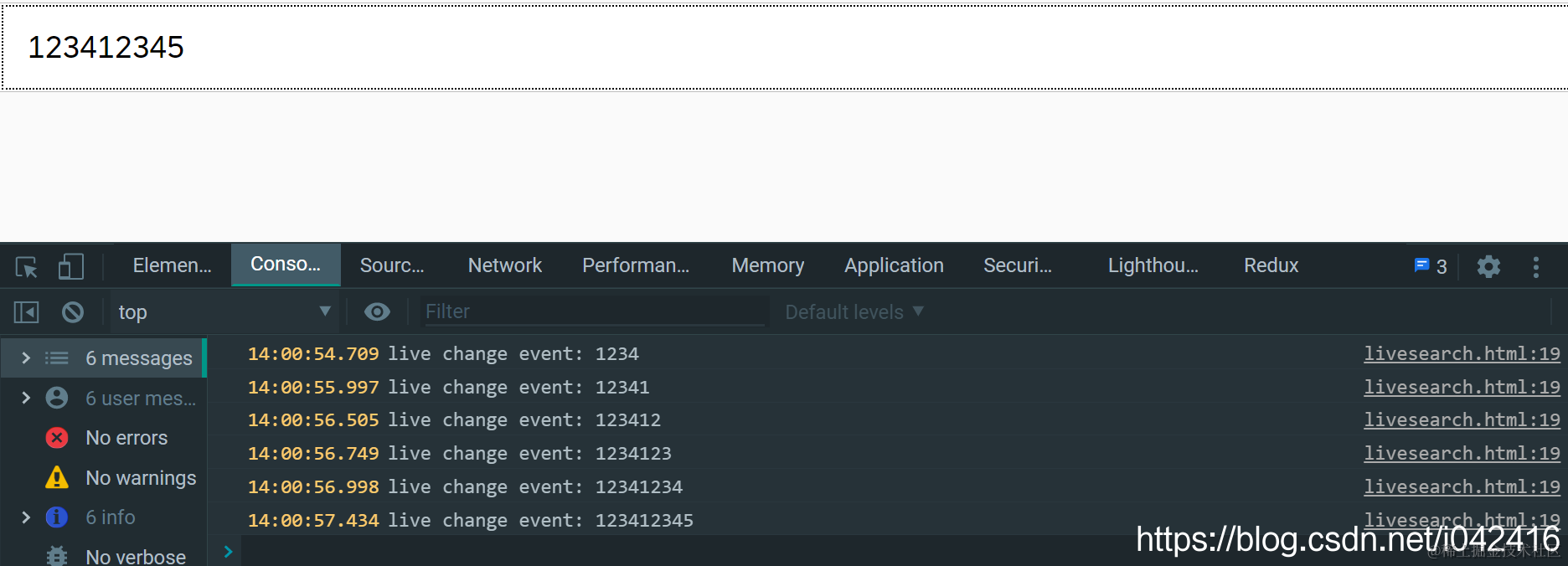This screenshot has width=1568, height=566.
Task: Open livesearch.html:19 link for event 1234
Action: tap(1462, 354)
